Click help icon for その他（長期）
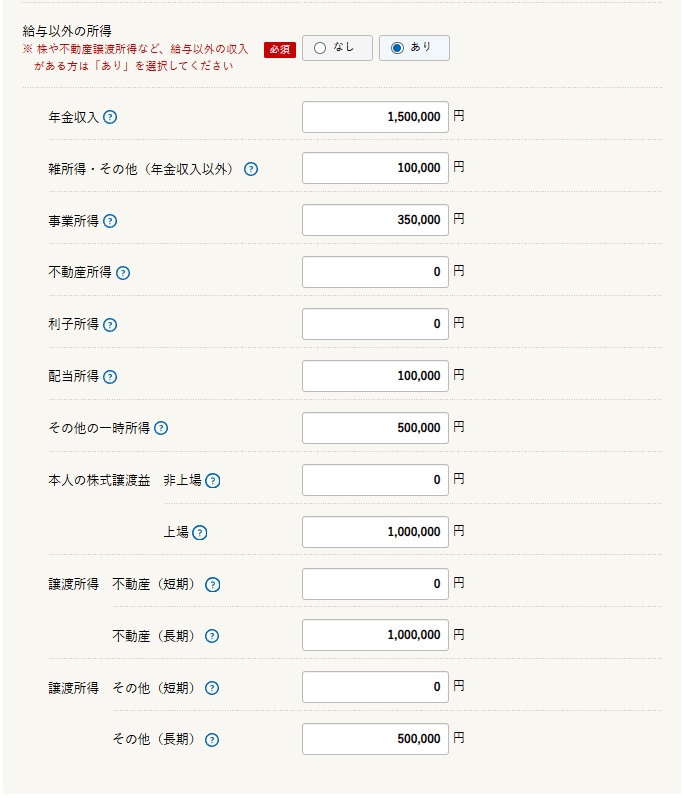The width and height of the screenshot is (683, 798). click(212, 740)
